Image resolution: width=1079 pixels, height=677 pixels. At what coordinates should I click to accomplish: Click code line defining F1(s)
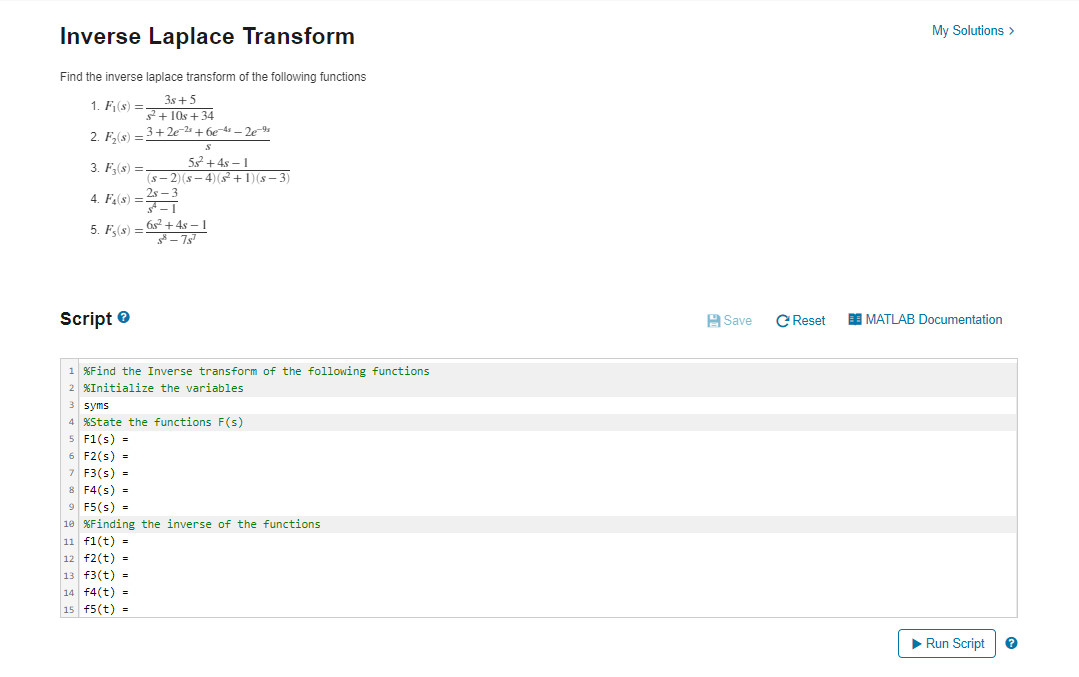[x=104, y=439]
